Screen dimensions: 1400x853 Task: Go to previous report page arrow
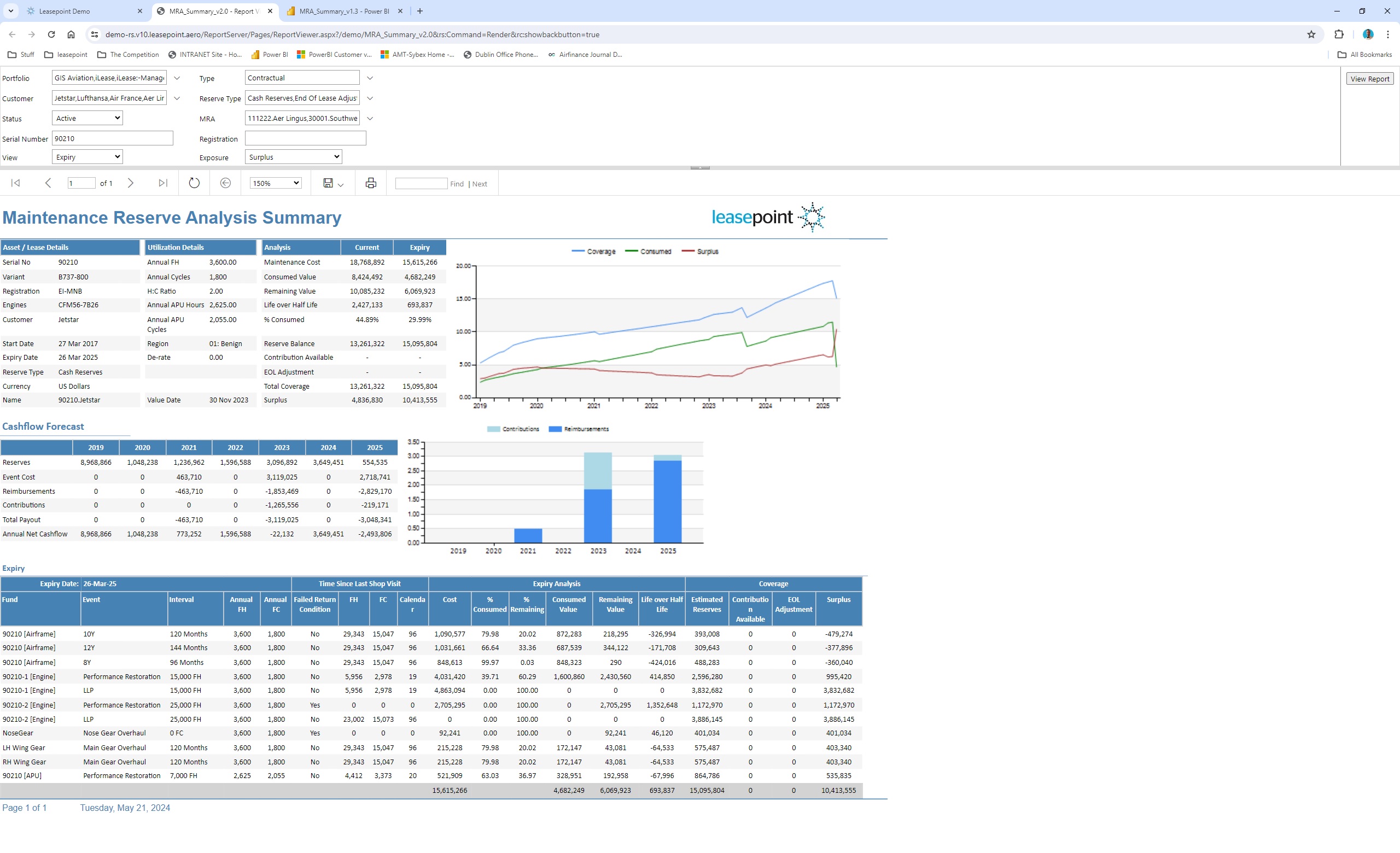pos(48,183)
